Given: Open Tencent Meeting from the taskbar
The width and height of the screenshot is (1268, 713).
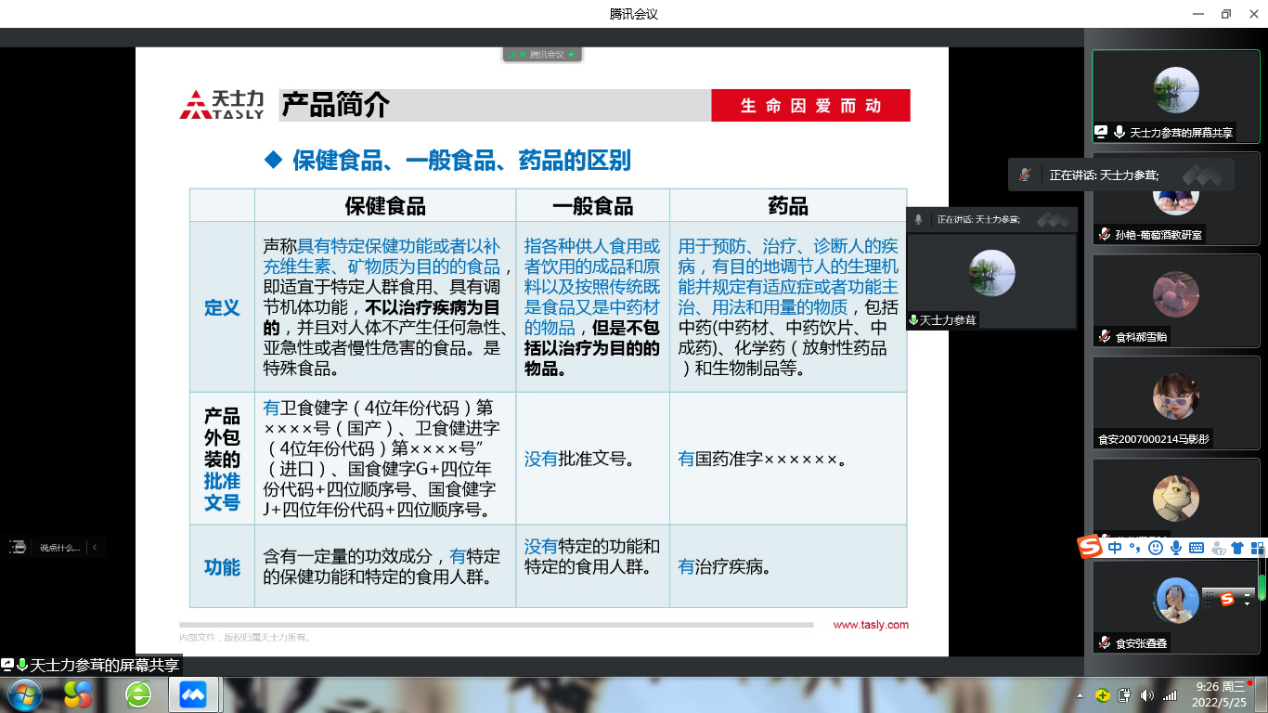Looking at the screenshot, I should coord(192,694).
